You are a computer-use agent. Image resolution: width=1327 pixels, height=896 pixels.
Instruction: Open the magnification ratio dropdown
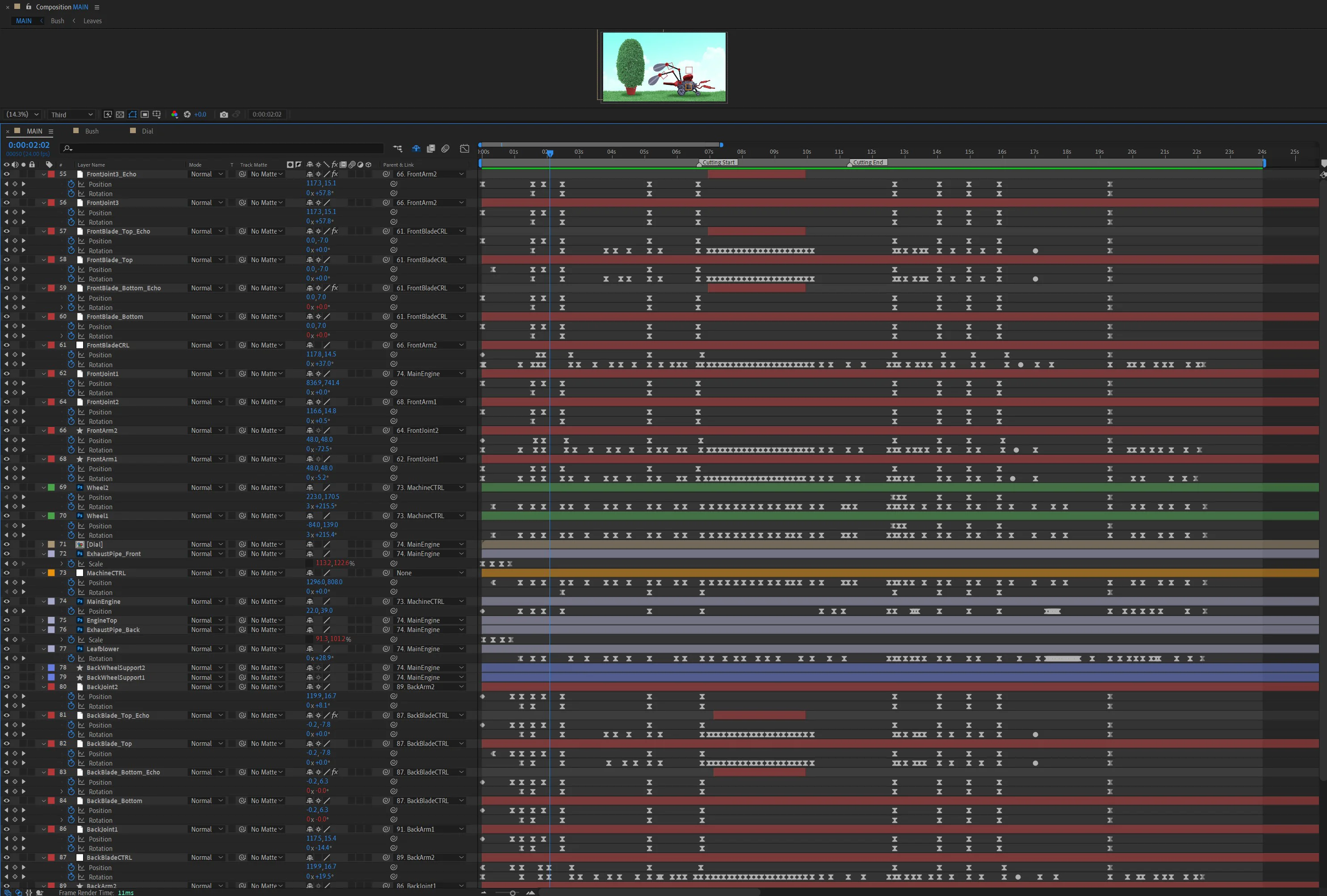[x=22, y=115]
